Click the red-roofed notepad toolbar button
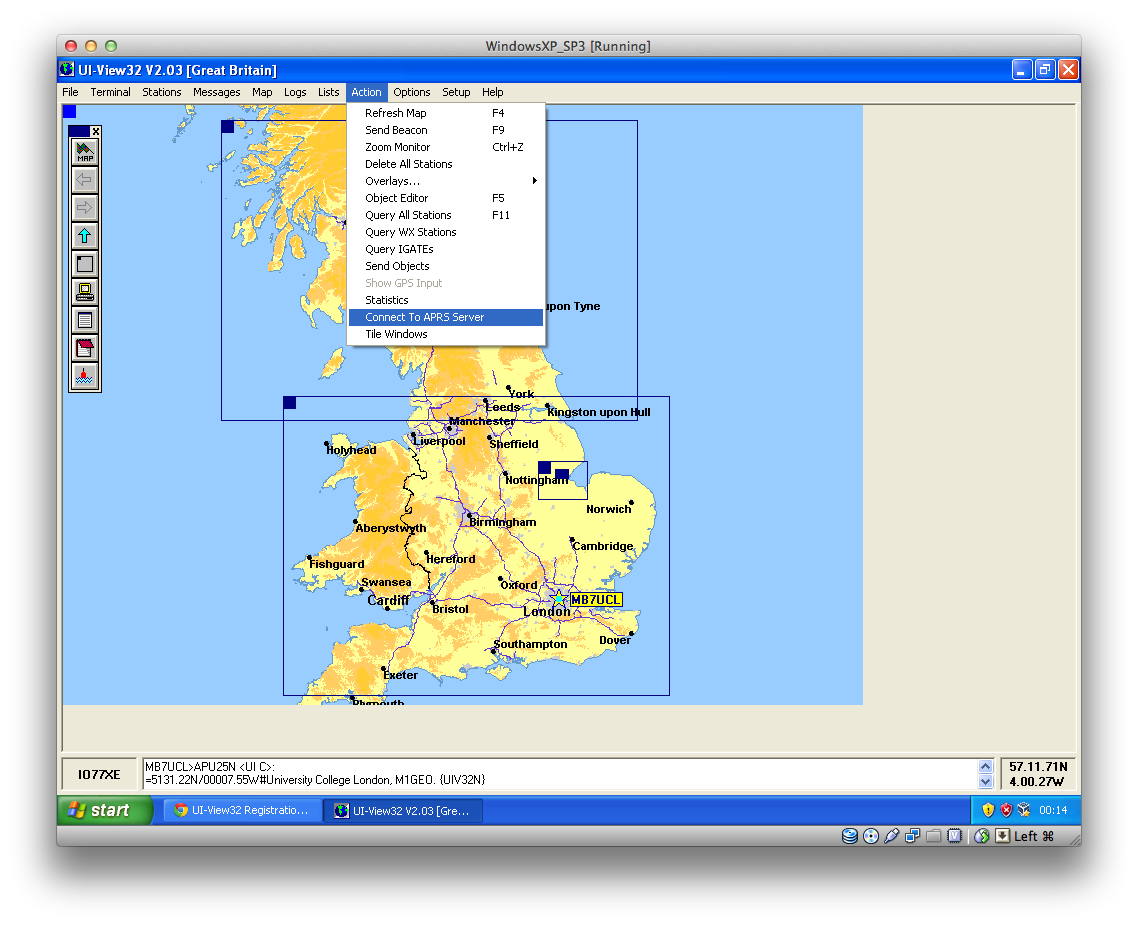 (85, 348)
